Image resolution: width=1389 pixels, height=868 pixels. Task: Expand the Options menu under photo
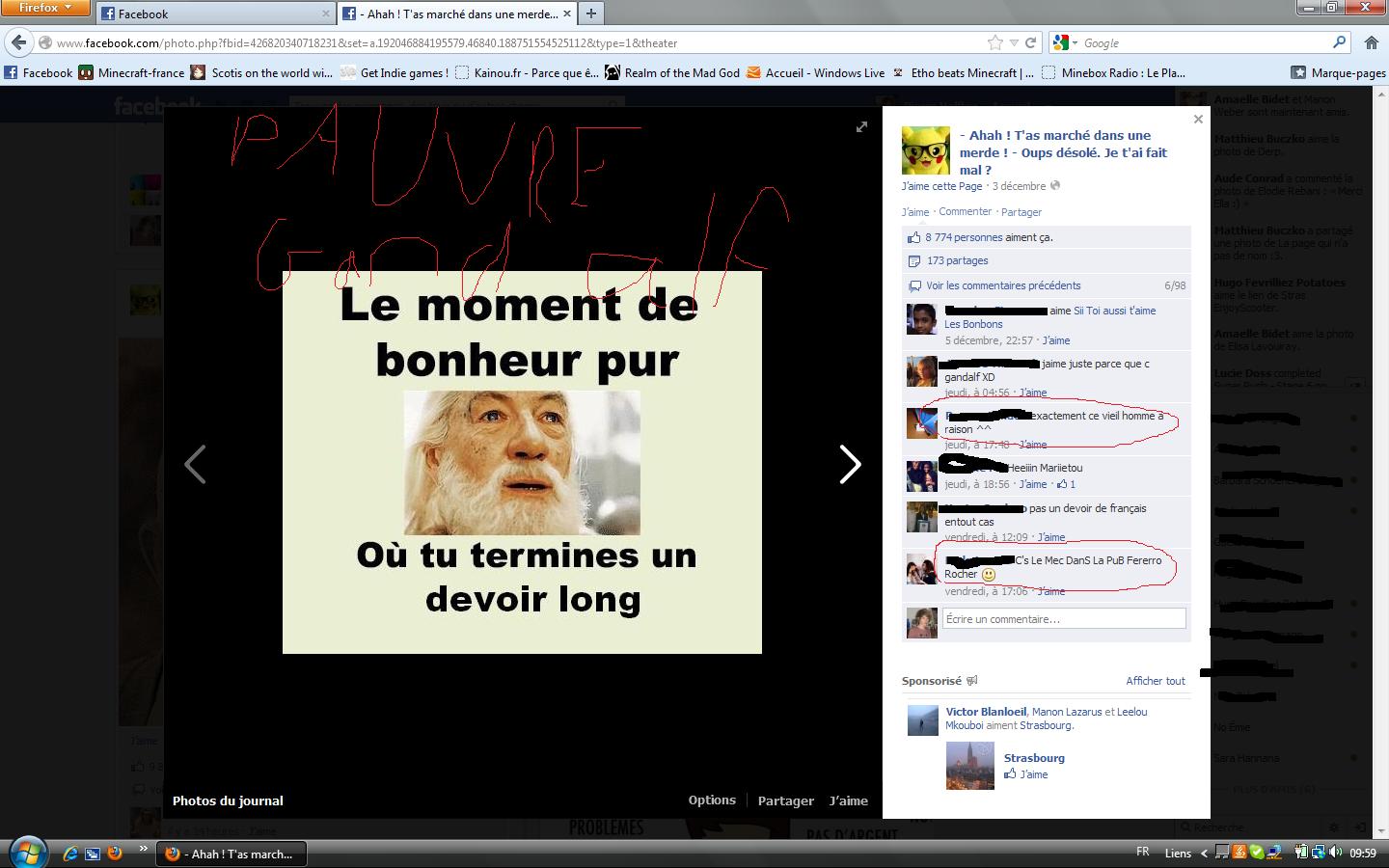pos(712,800)
